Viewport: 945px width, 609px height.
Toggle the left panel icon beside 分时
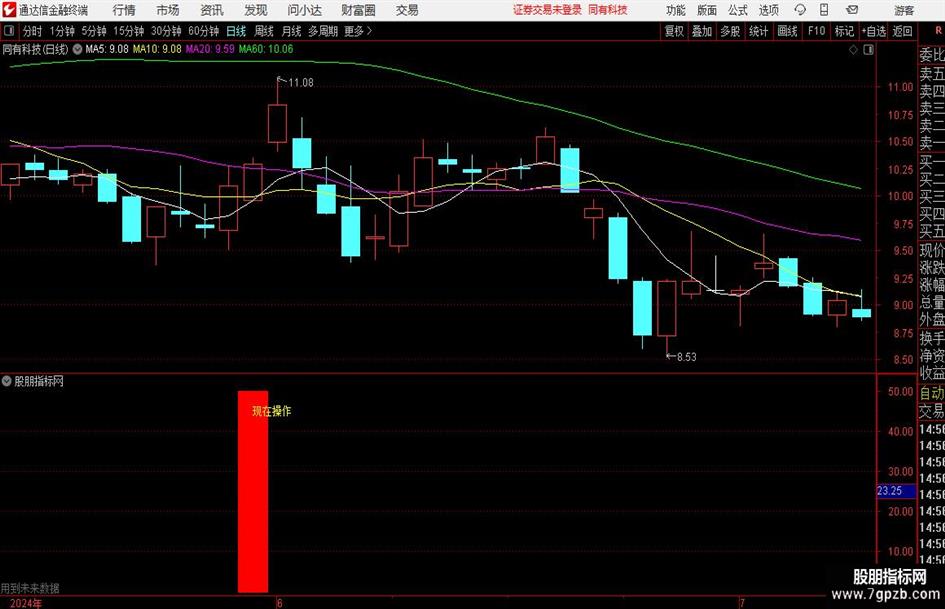9,31
